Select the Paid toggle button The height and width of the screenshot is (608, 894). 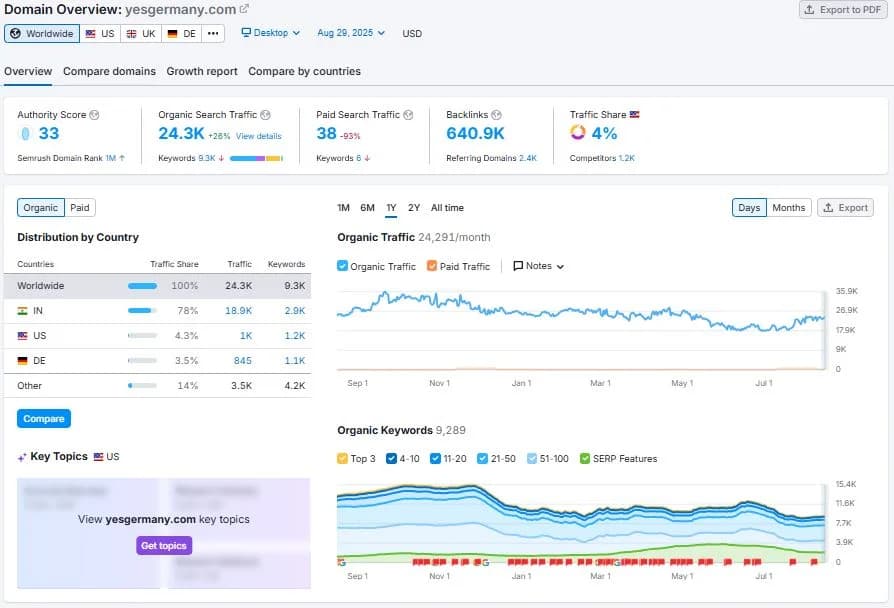80,208
